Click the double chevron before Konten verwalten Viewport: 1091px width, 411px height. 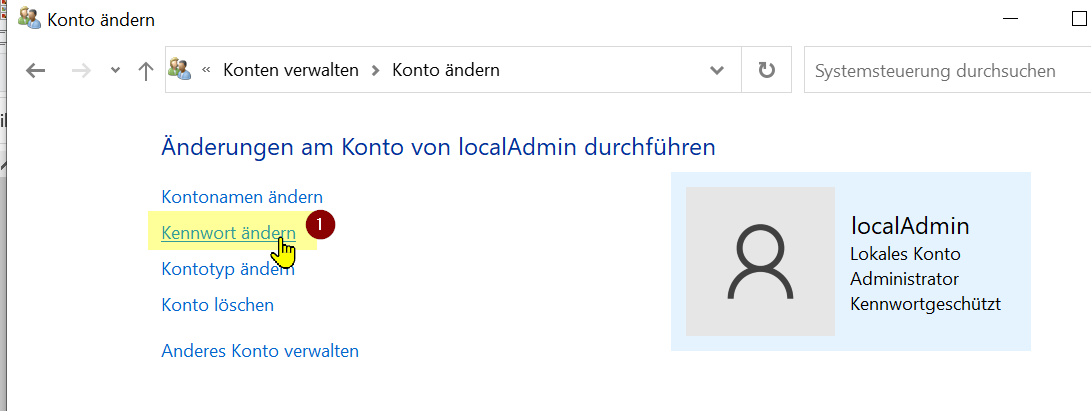tap(206, 71)
